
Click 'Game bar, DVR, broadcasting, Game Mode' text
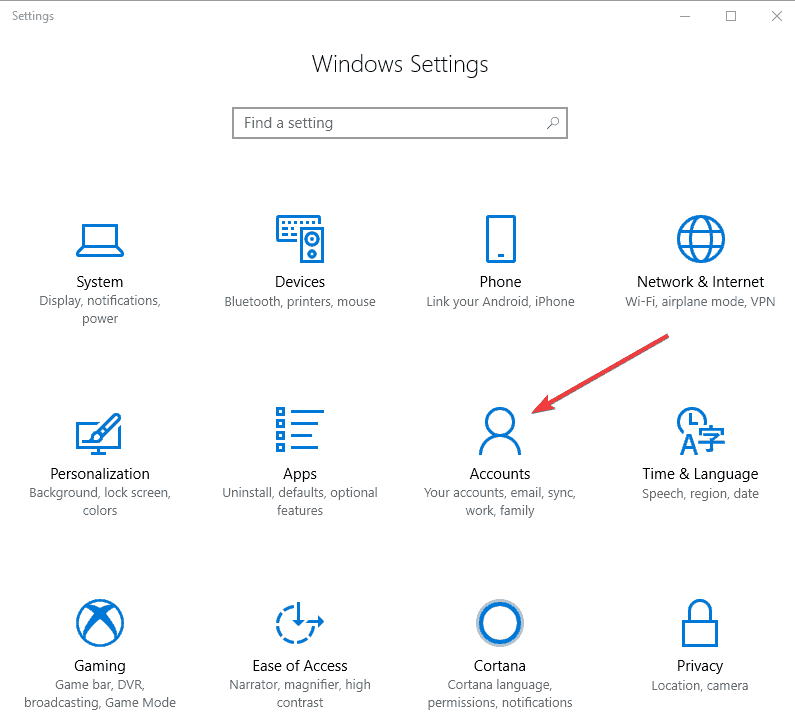coord(100,694)
